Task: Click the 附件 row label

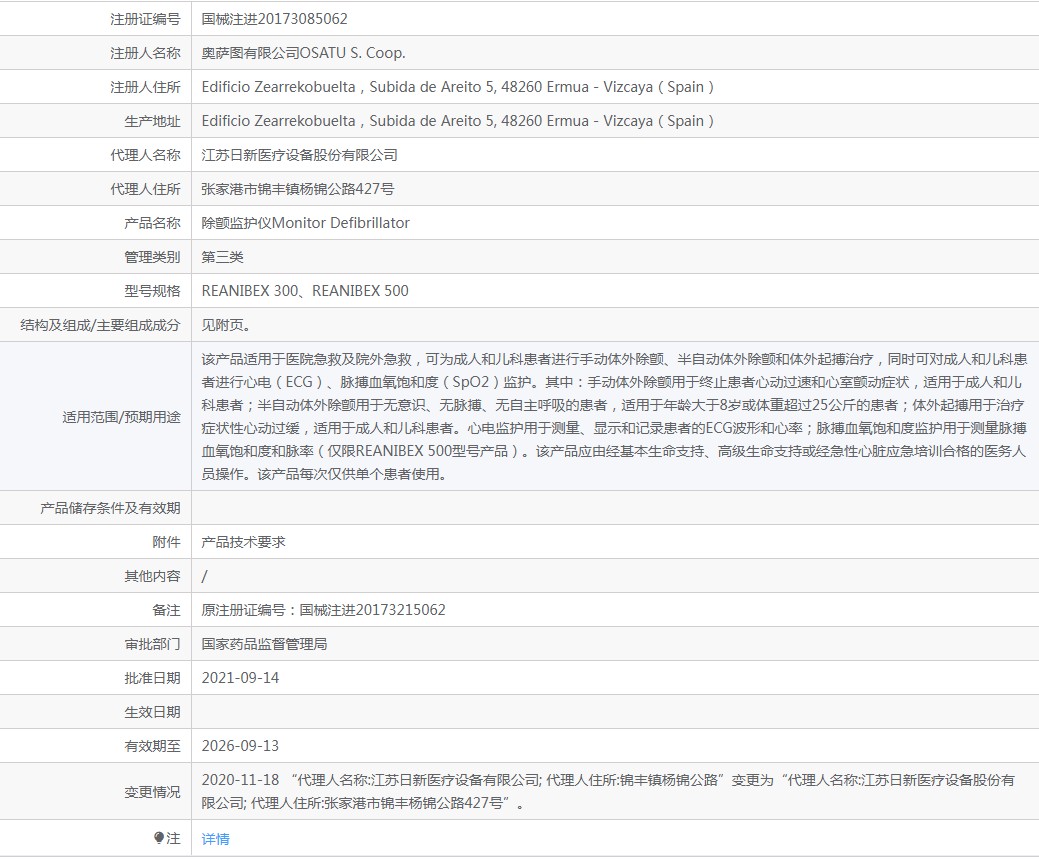Action: (x=166, y=542)
